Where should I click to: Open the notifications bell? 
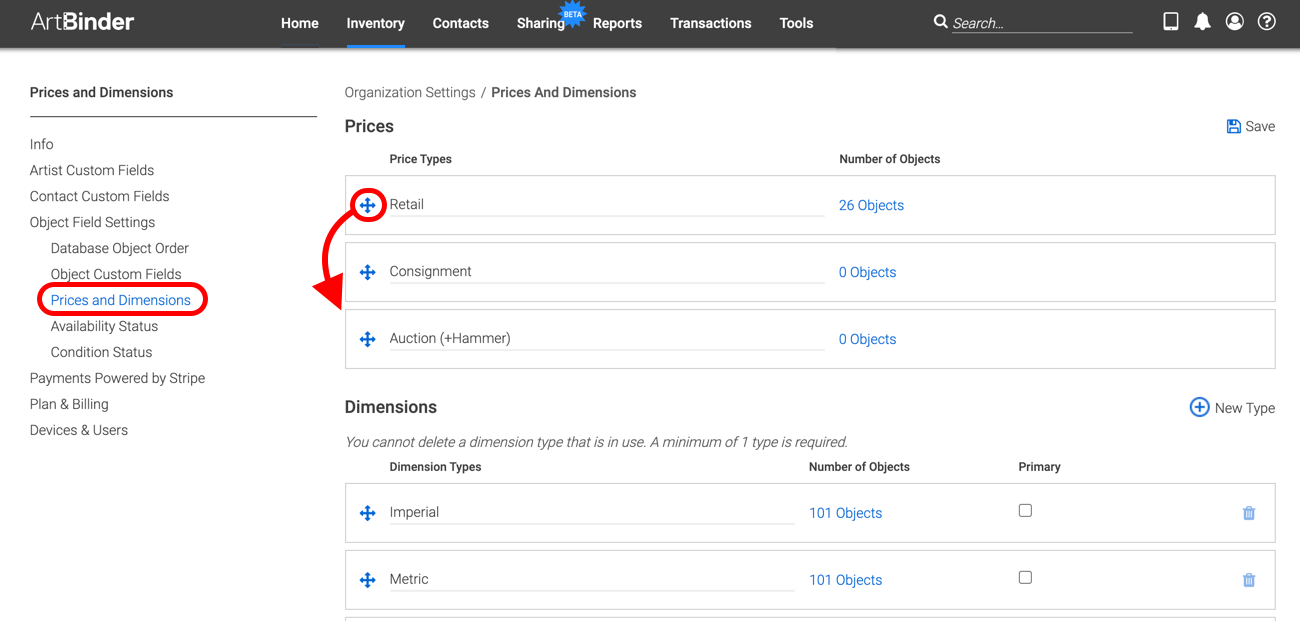pos(1203,22)
